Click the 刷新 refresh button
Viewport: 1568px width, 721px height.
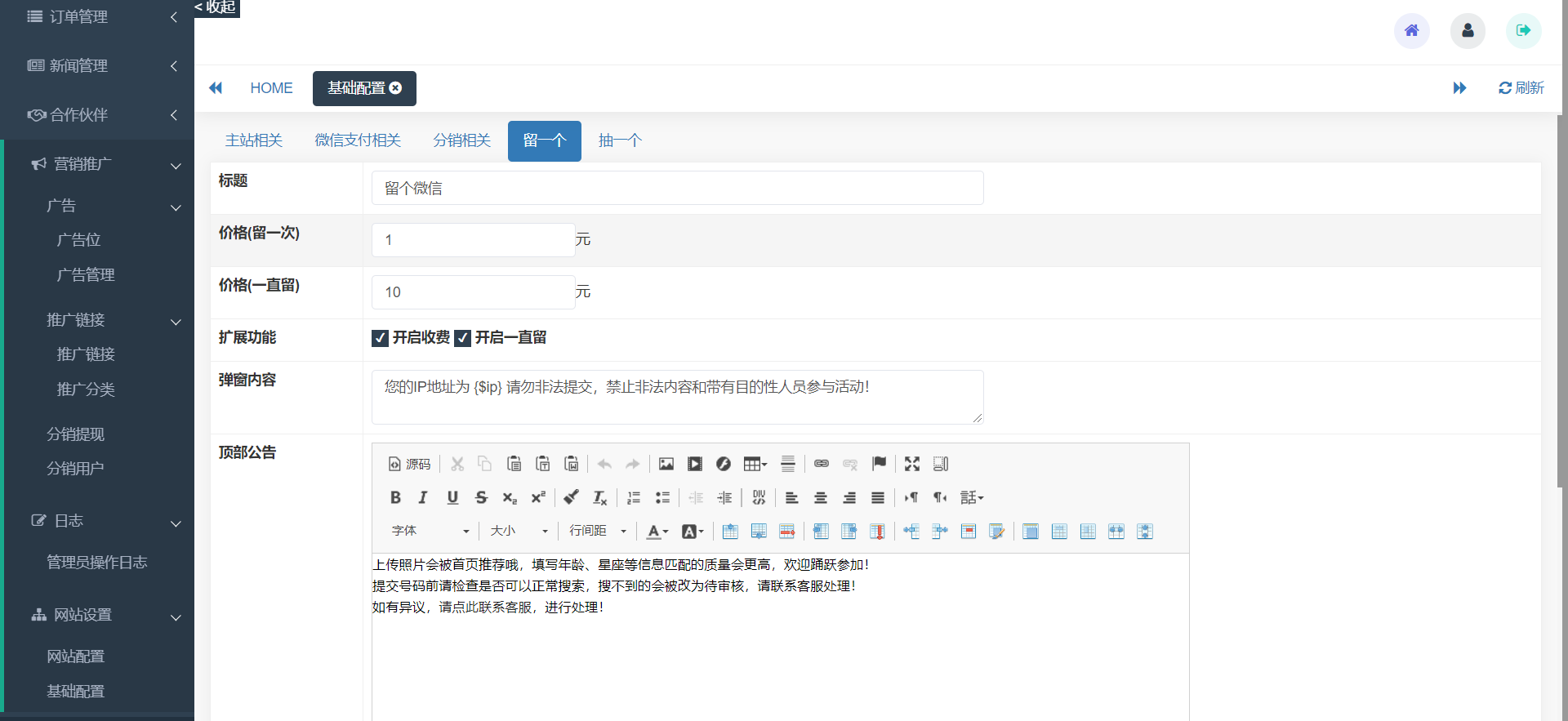1521,87
